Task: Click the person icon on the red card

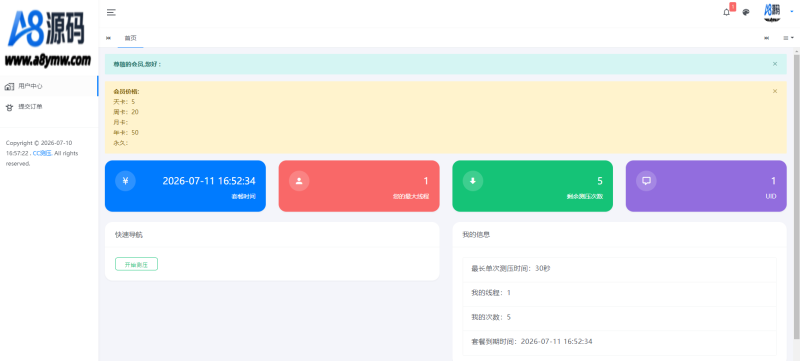Action: [299, 180]
